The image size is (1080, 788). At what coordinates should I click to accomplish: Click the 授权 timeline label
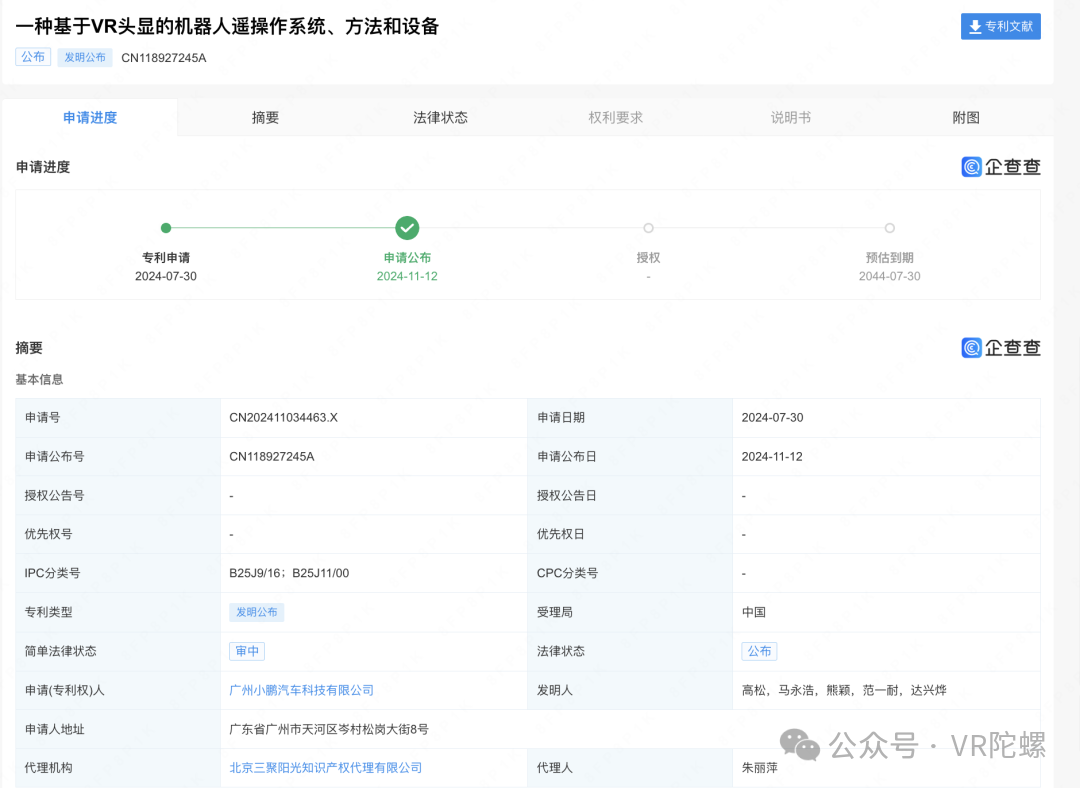(x=648, y=258)
